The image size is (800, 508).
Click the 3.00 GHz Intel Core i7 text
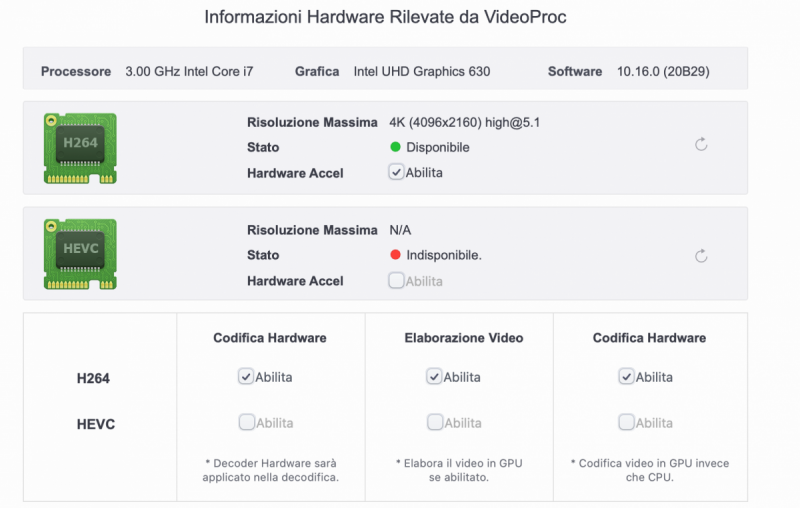coord(189,72)
